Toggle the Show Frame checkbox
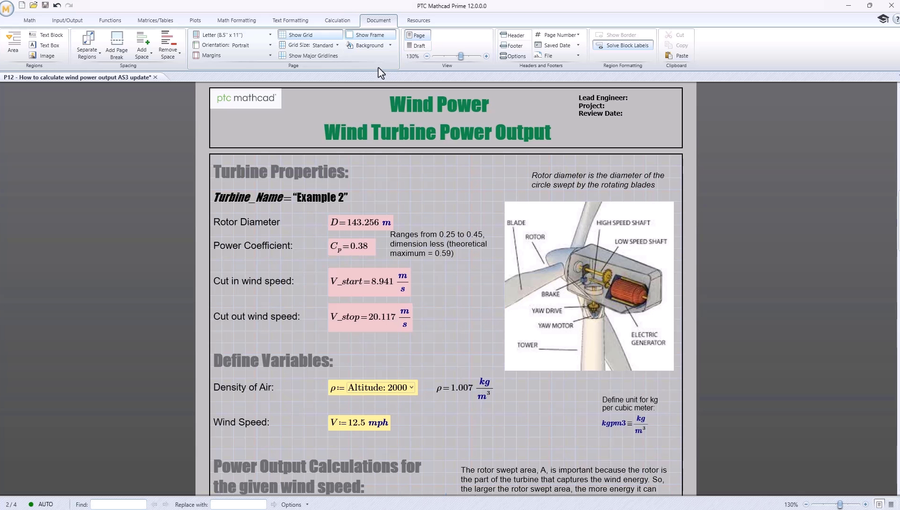The height and width of the screenshot is (510, 900). click(x=370, y=35)
